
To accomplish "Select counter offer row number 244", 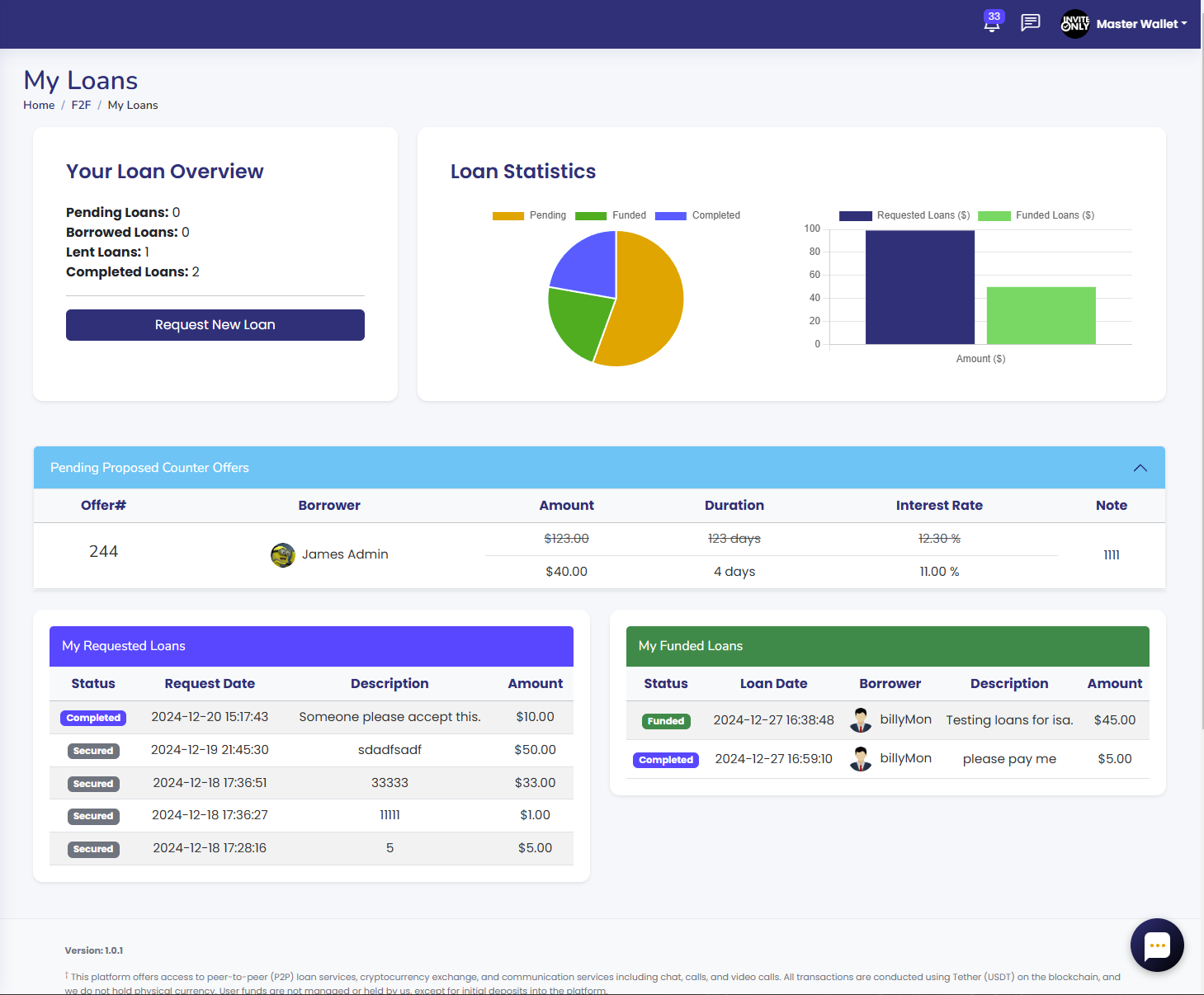I will coord(104,552).
